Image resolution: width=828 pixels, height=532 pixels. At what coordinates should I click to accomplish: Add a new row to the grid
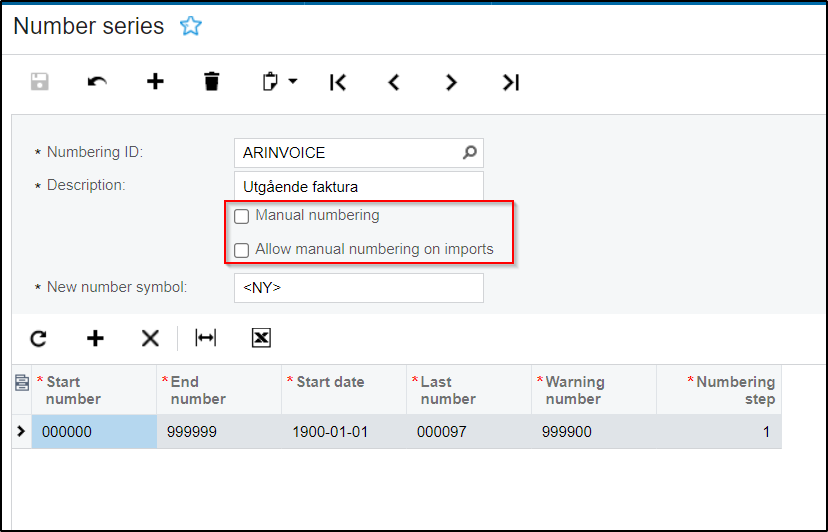point(95,338)
